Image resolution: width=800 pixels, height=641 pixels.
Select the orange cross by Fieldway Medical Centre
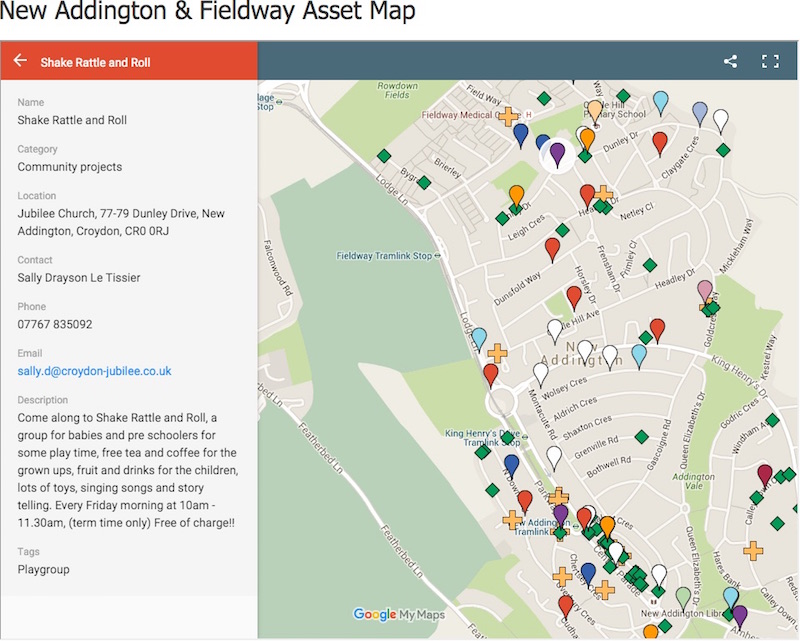click(508, 116)
